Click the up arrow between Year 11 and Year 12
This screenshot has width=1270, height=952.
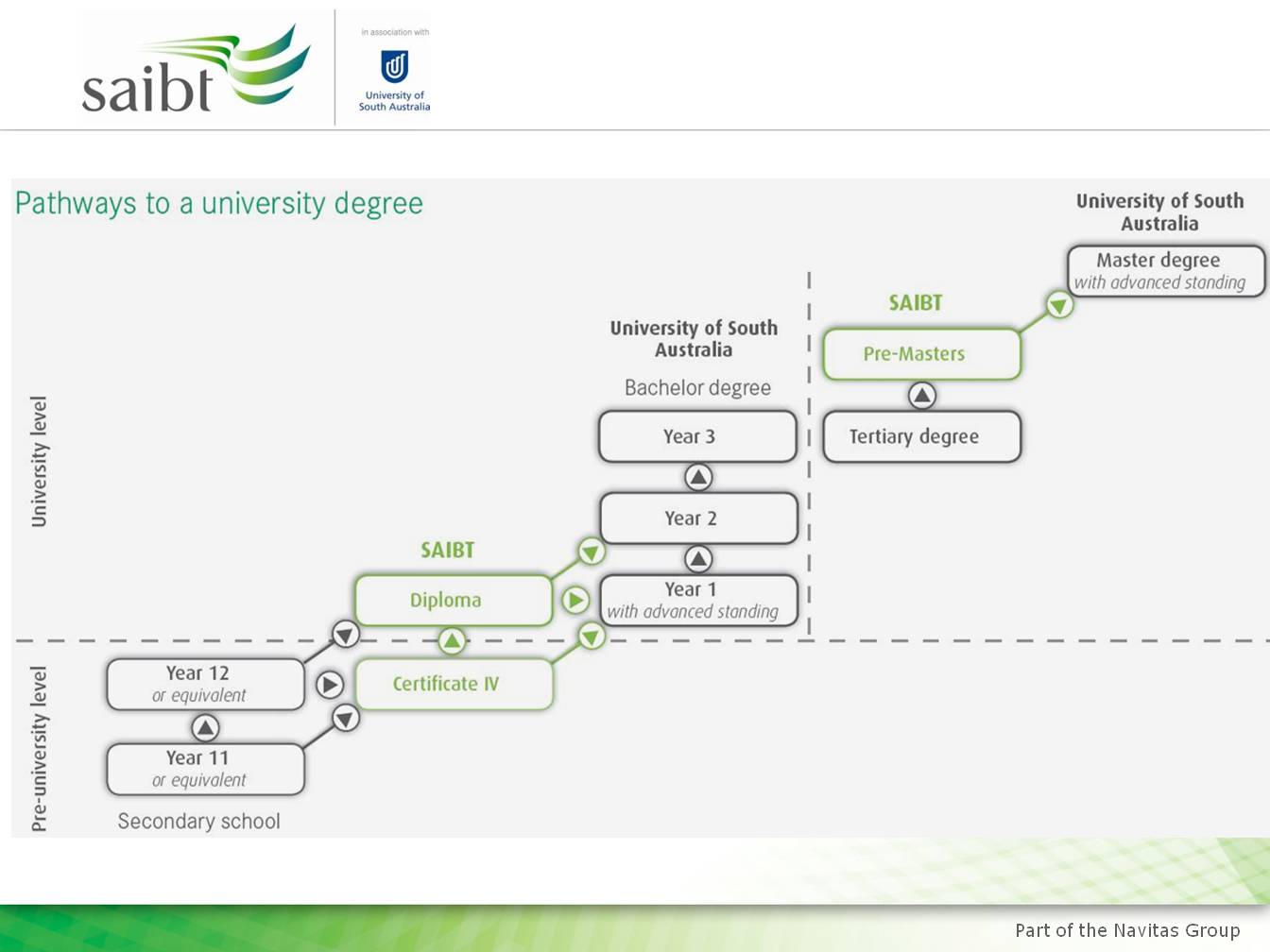tap(205, 727)
